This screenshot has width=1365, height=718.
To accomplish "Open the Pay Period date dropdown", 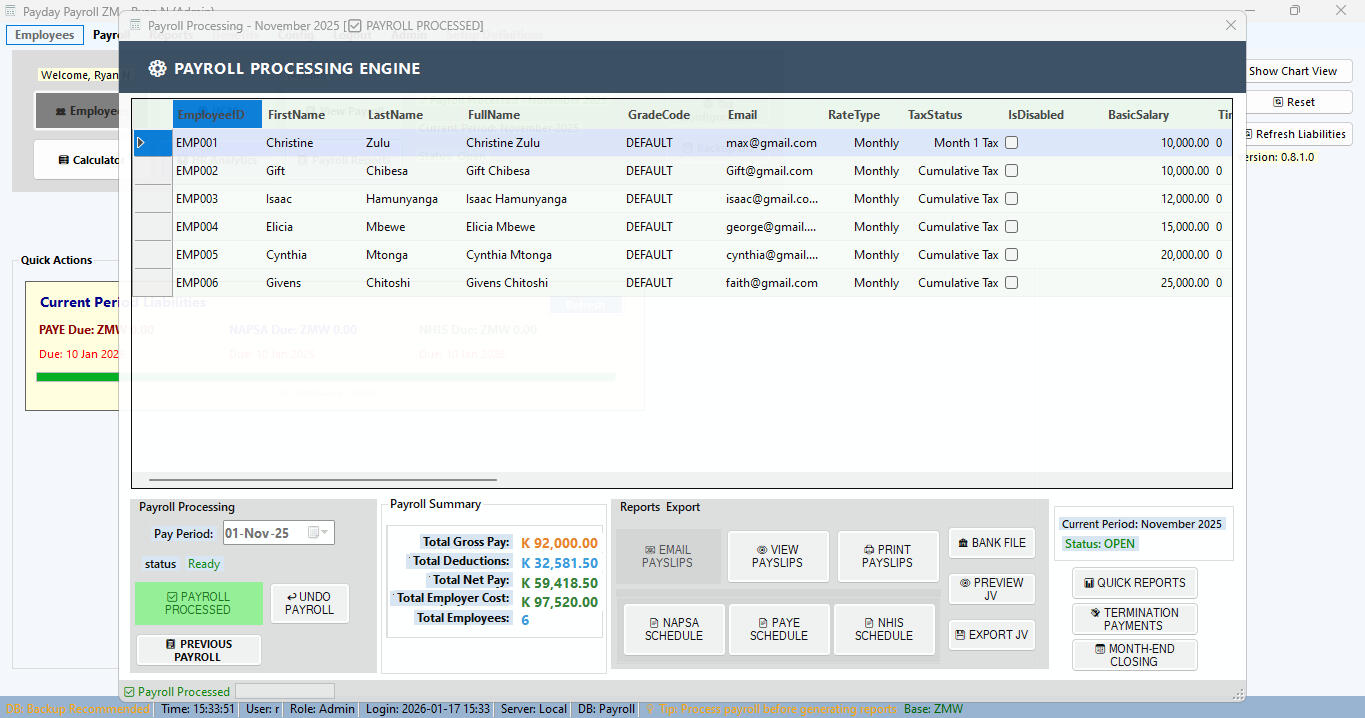I will (320, 533).
